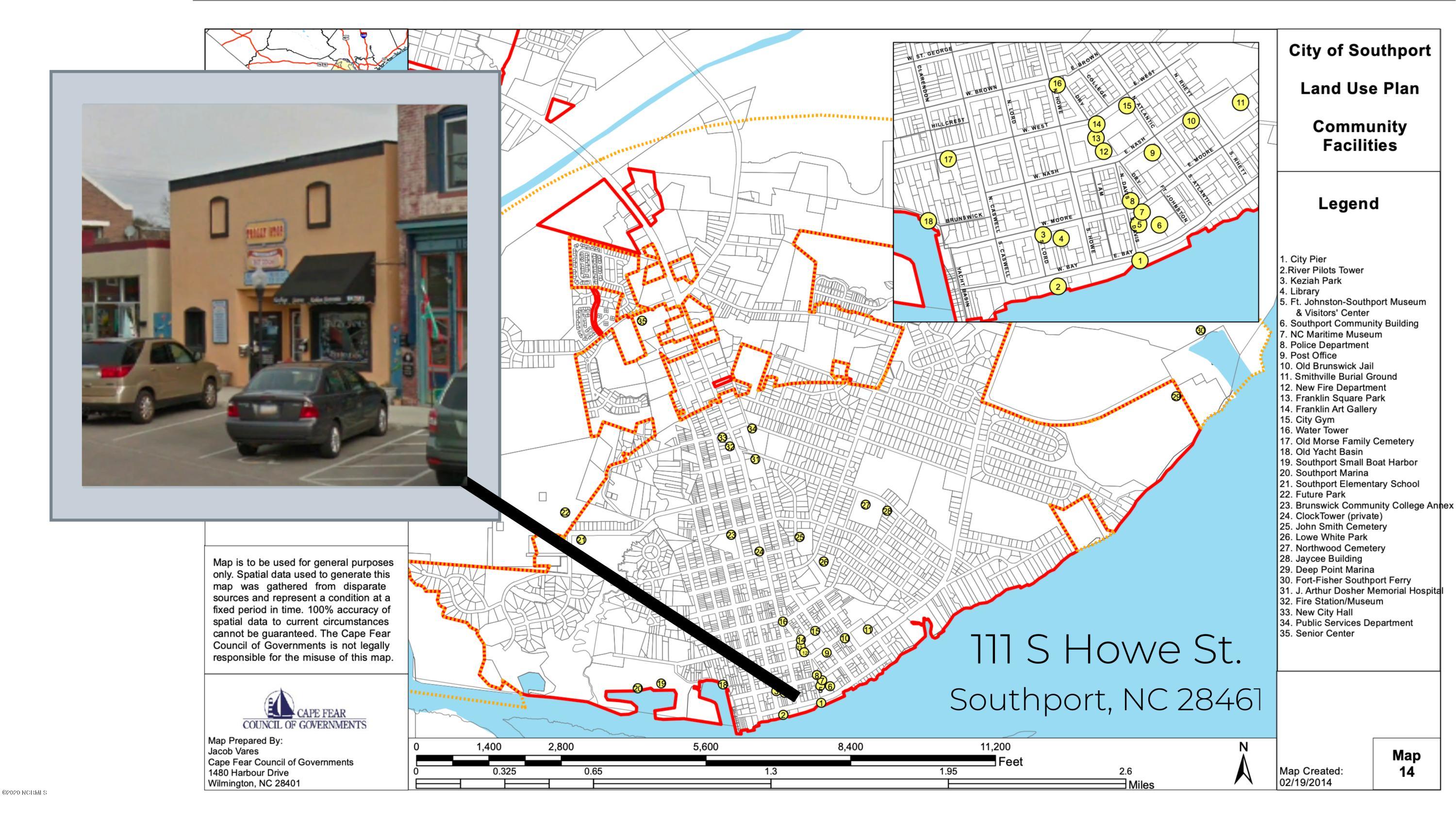The image size is (1456, 819).
Task: Select Northwood Cemetery marker 27
Action: 865,505
